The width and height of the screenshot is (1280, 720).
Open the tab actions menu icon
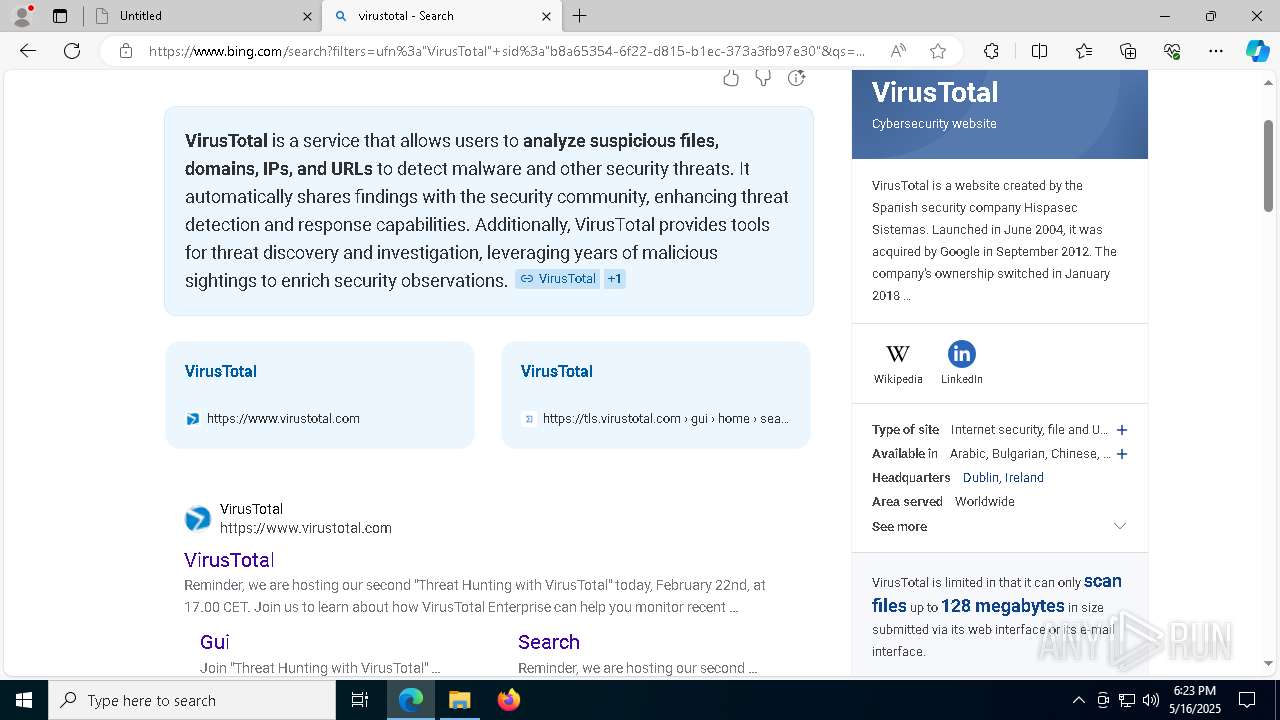coord(60,16)
